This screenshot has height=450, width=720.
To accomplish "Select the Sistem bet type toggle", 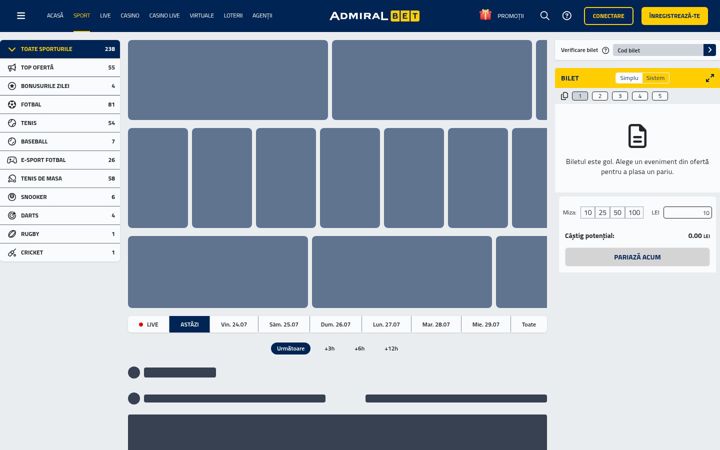I will 655,78.
